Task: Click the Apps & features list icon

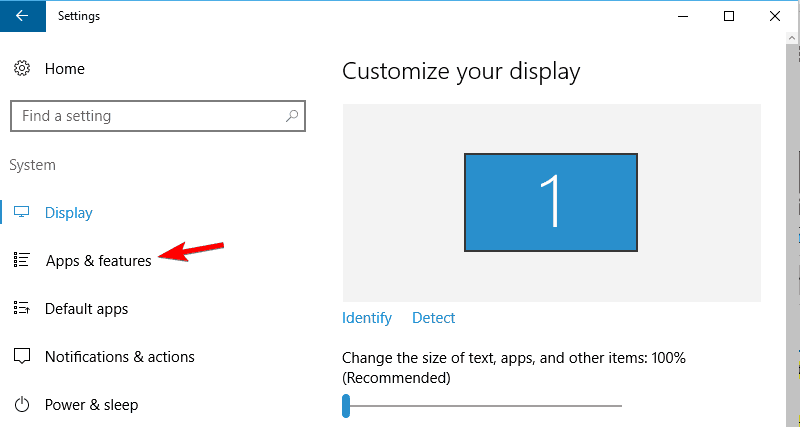Action: click(x=21, y=260)
